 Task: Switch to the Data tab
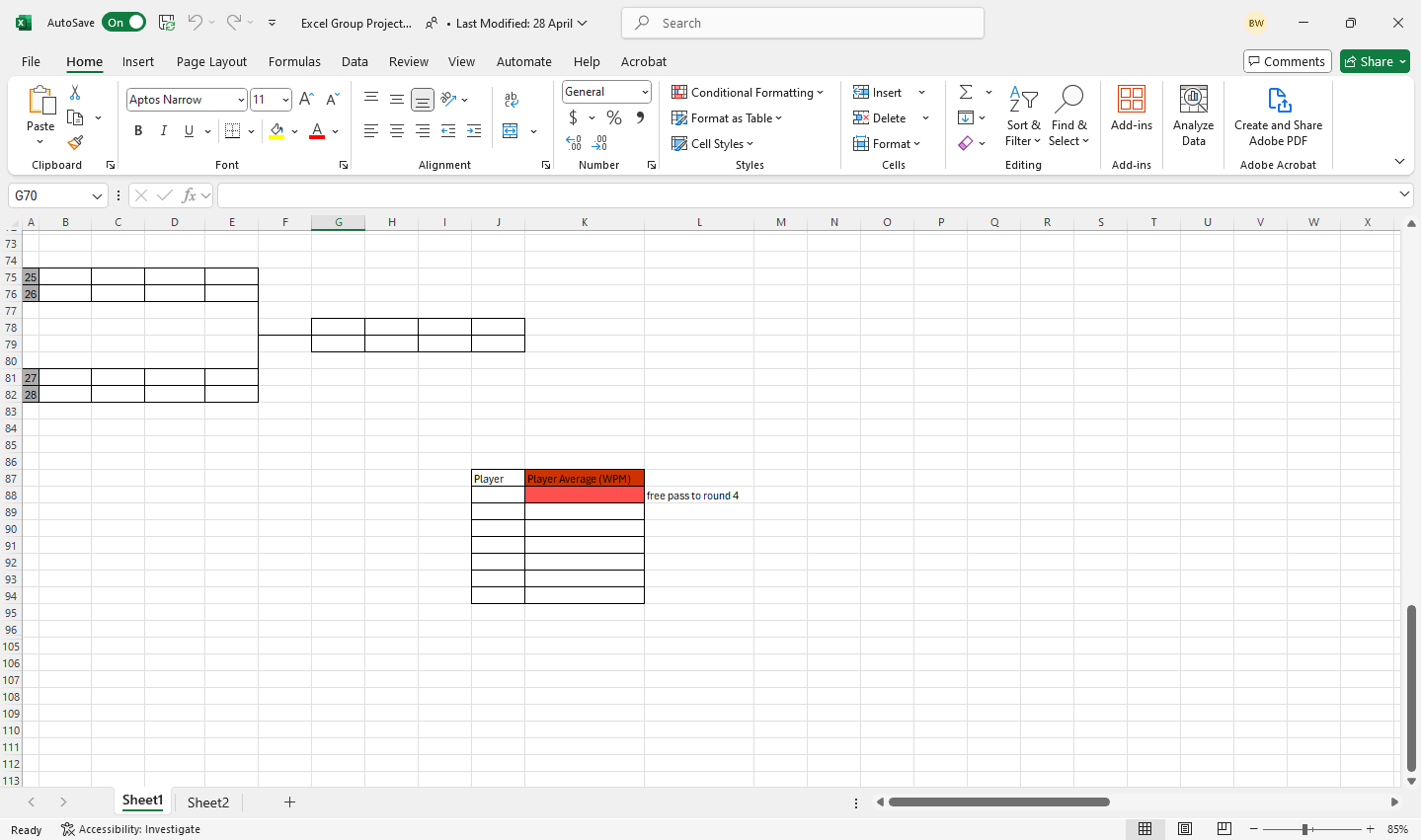pyautogui.click(x=355, y=61)
